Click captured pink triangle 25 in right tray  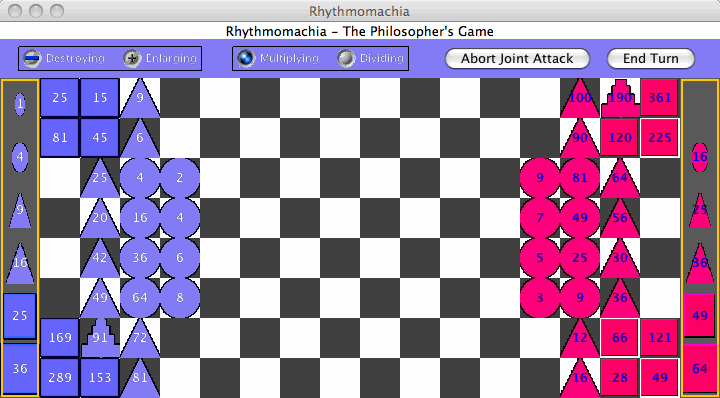[x=700, y=210]
